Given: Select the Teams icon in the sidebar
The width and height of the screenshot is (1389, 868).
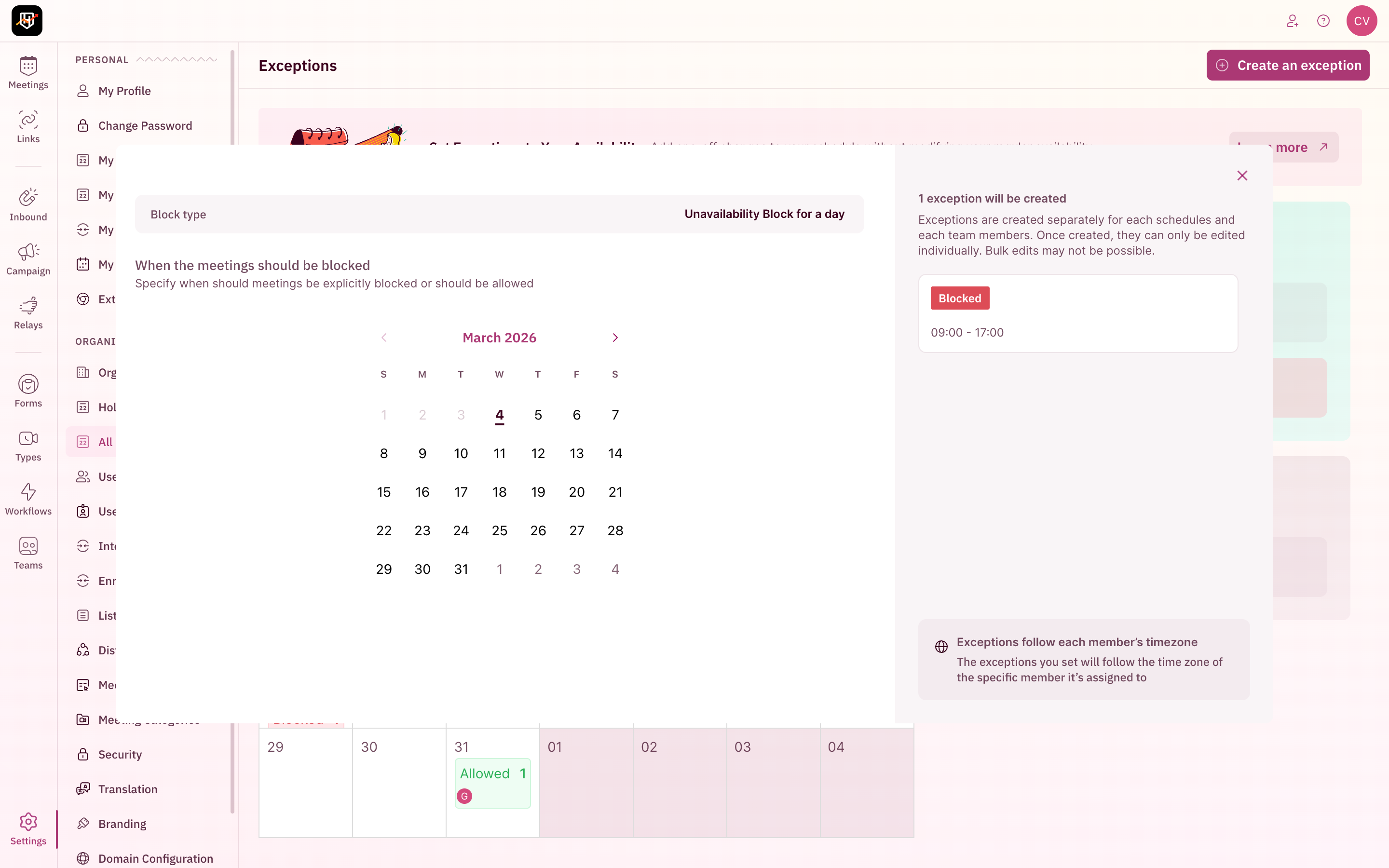Looking at the screenshot, I should (28, 552).
